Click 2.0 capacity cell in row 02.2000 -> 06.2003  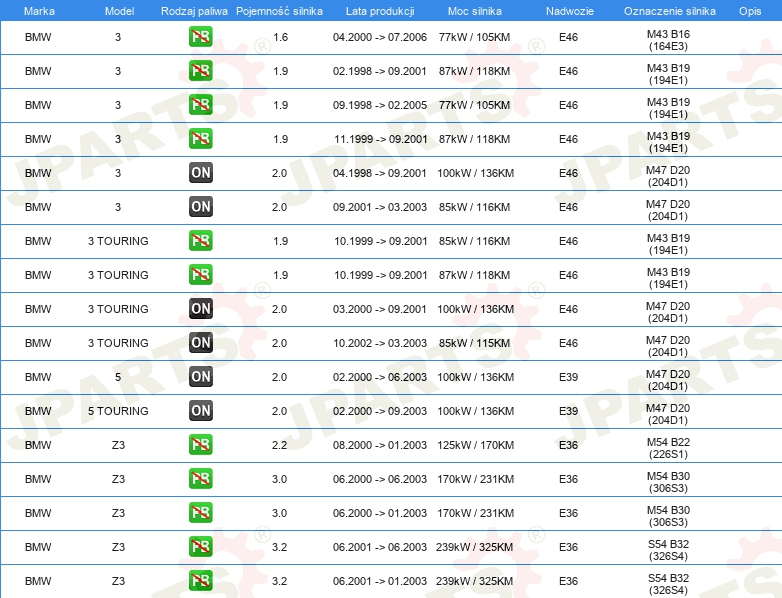click(x=279, y=377)
